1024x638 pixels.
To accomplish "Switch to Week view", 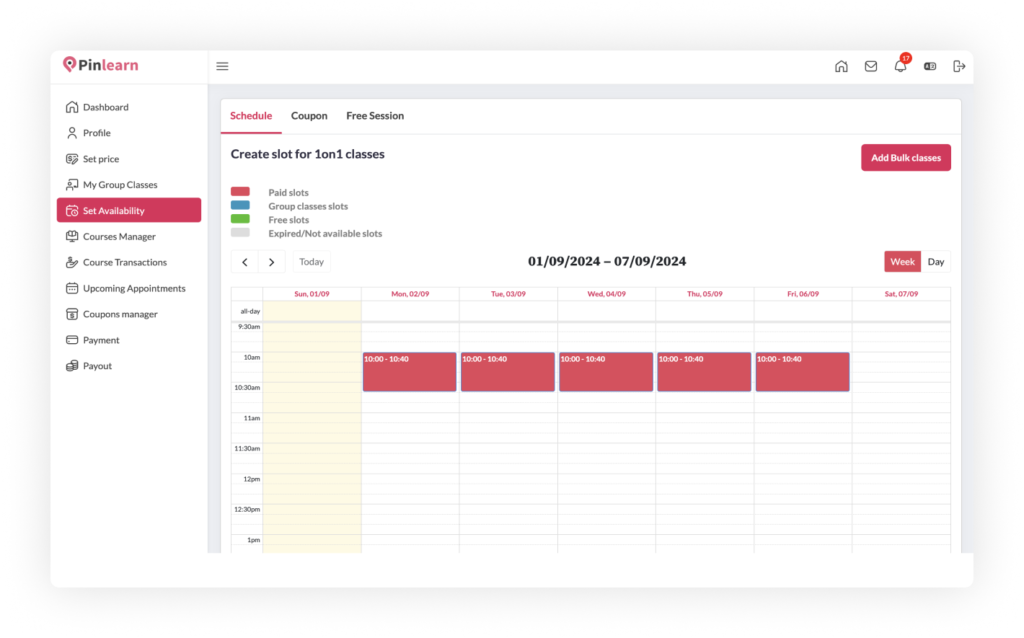I will coord(902,261).
